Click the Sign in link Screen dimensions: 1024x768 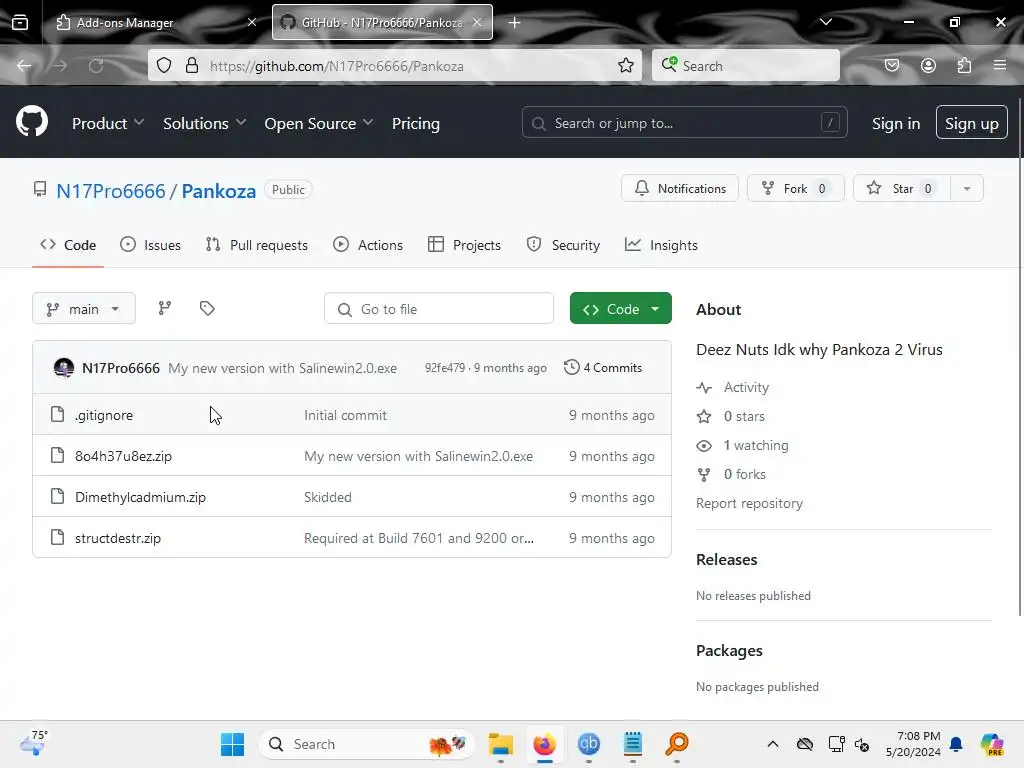tap(895, 123)
